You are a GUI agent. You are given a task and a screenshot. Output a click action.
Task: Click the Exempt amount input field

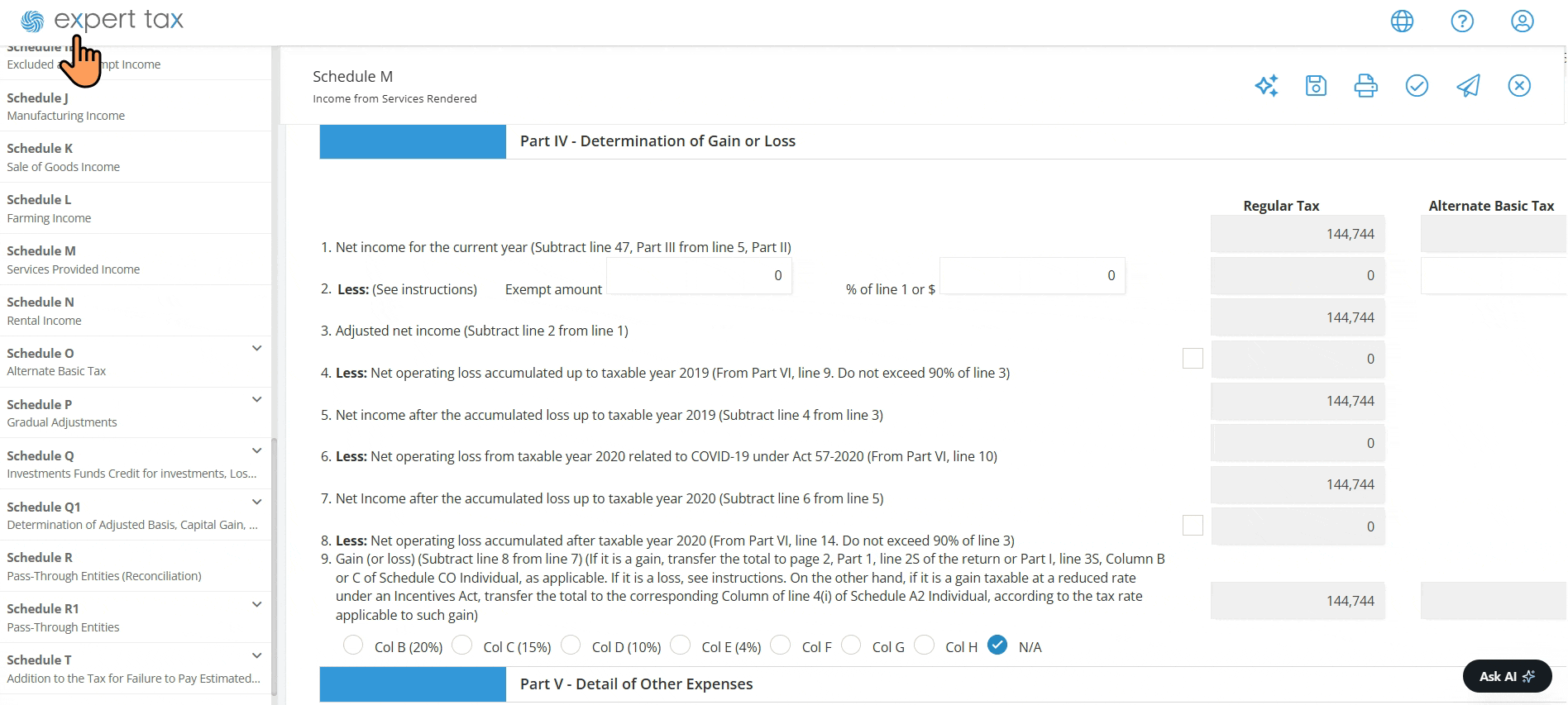coord(699,276)
